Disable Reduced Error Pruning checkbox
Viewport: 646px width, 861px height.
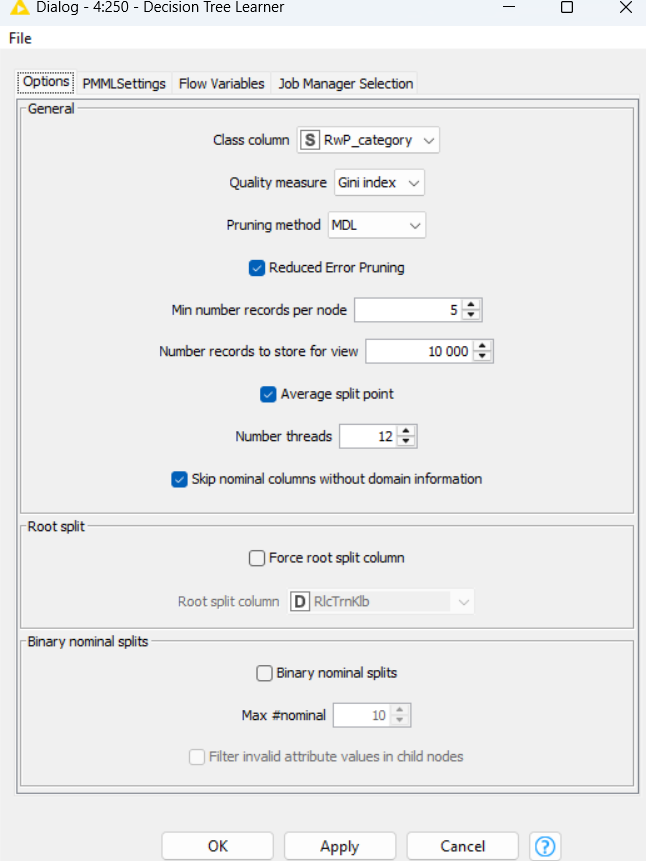257,268
